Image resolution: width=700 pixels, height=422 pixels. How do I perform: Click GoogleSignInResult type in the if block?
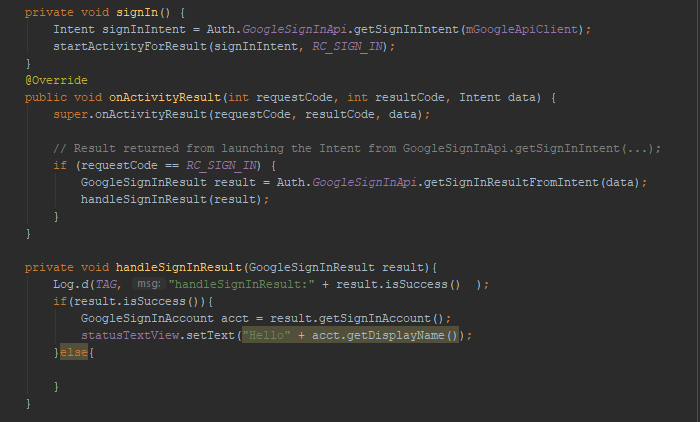click(144, 182)
